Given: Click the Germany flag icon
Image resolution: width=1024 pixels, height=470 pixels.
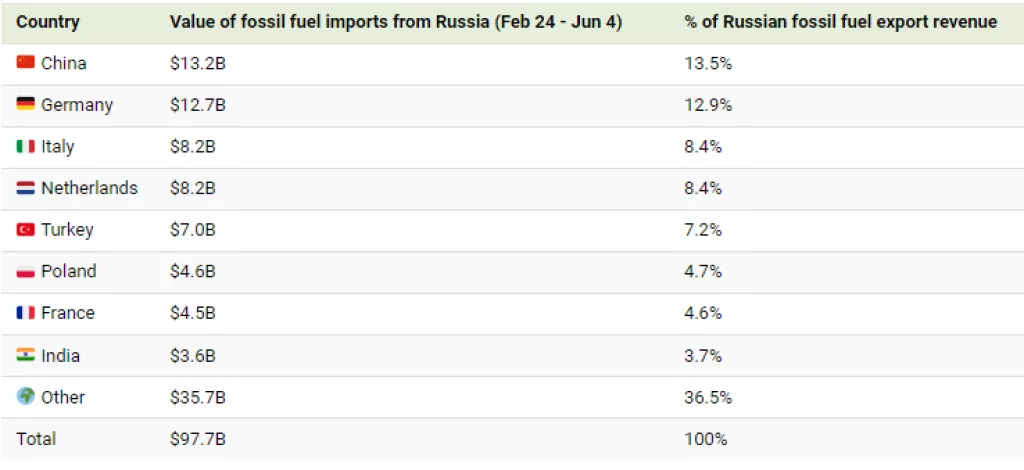Looking at the screenshot, I should pyautogui.click(x=26, y=104).
